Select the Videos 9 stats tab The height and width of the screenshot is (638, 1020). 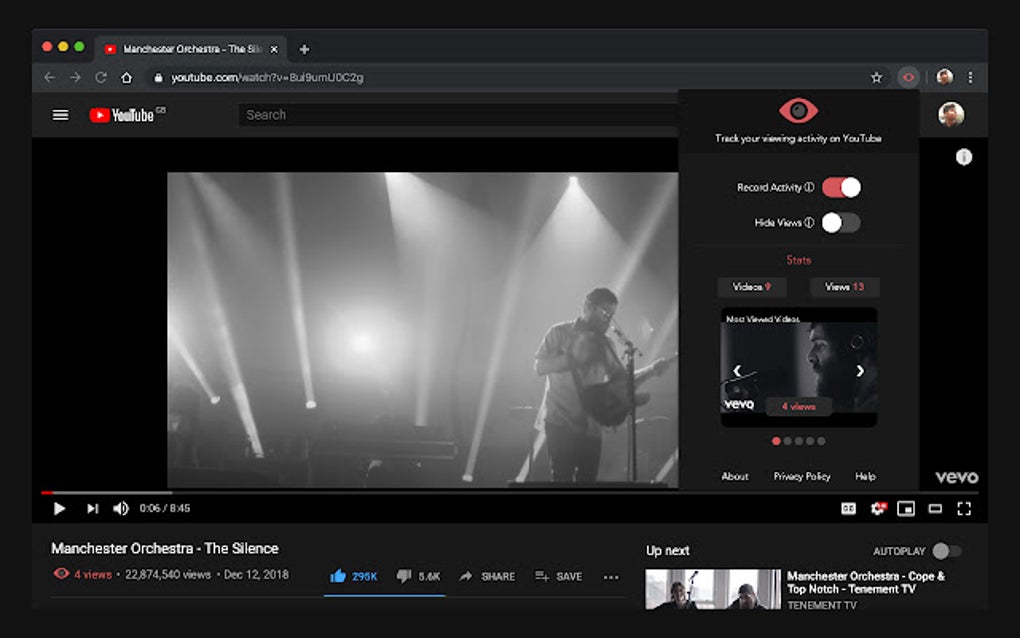coord(752,287)
